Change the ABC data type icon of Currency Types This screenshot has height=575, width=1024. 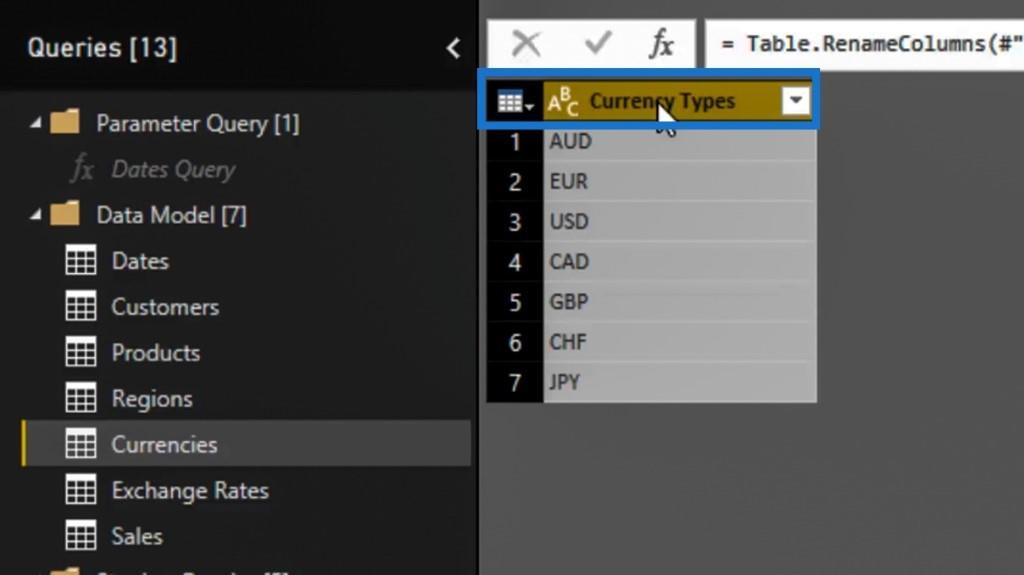point(562,102)
